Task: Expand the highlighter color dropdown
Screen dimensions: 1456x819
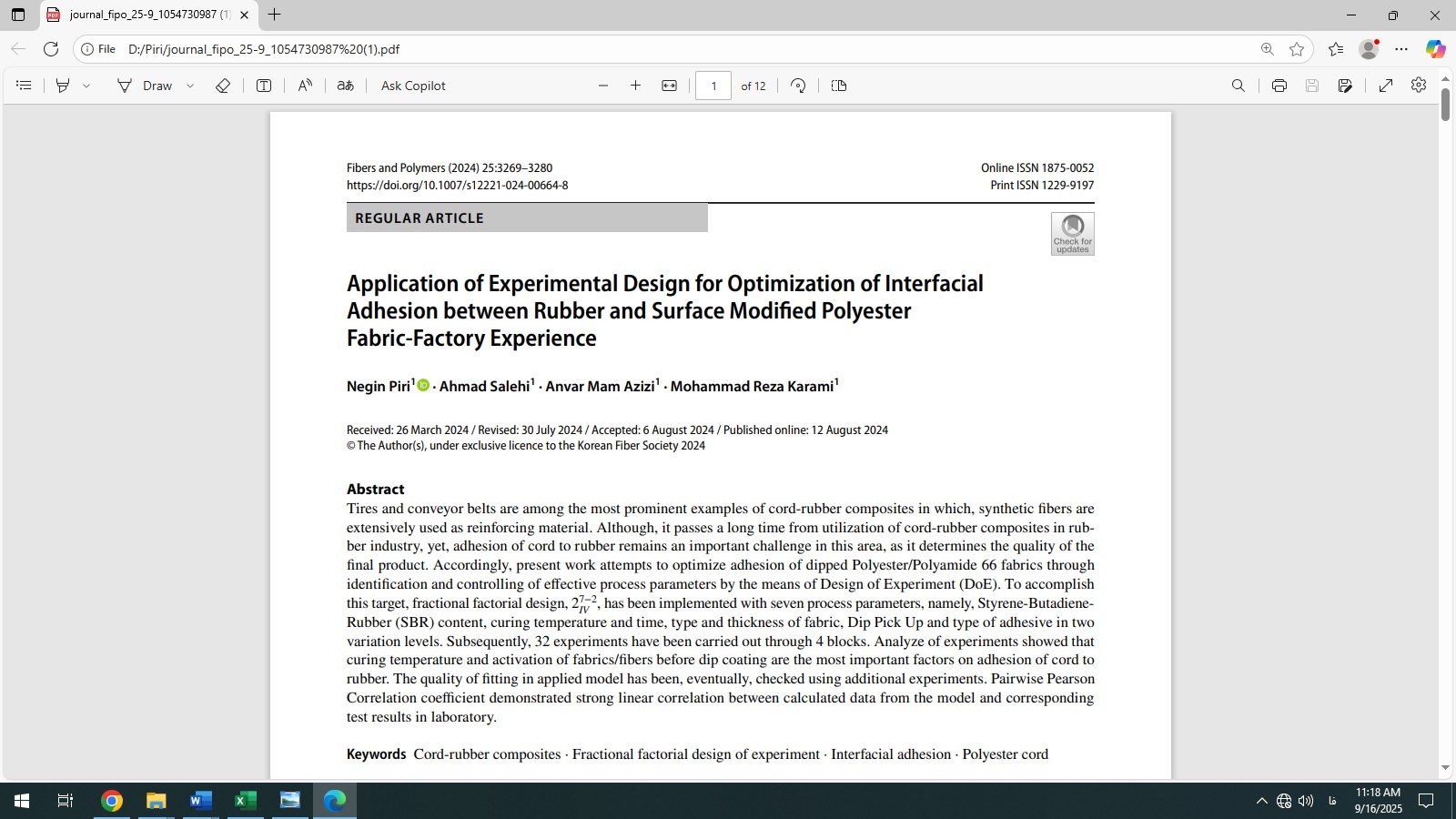Action: (x=86, y=86)
